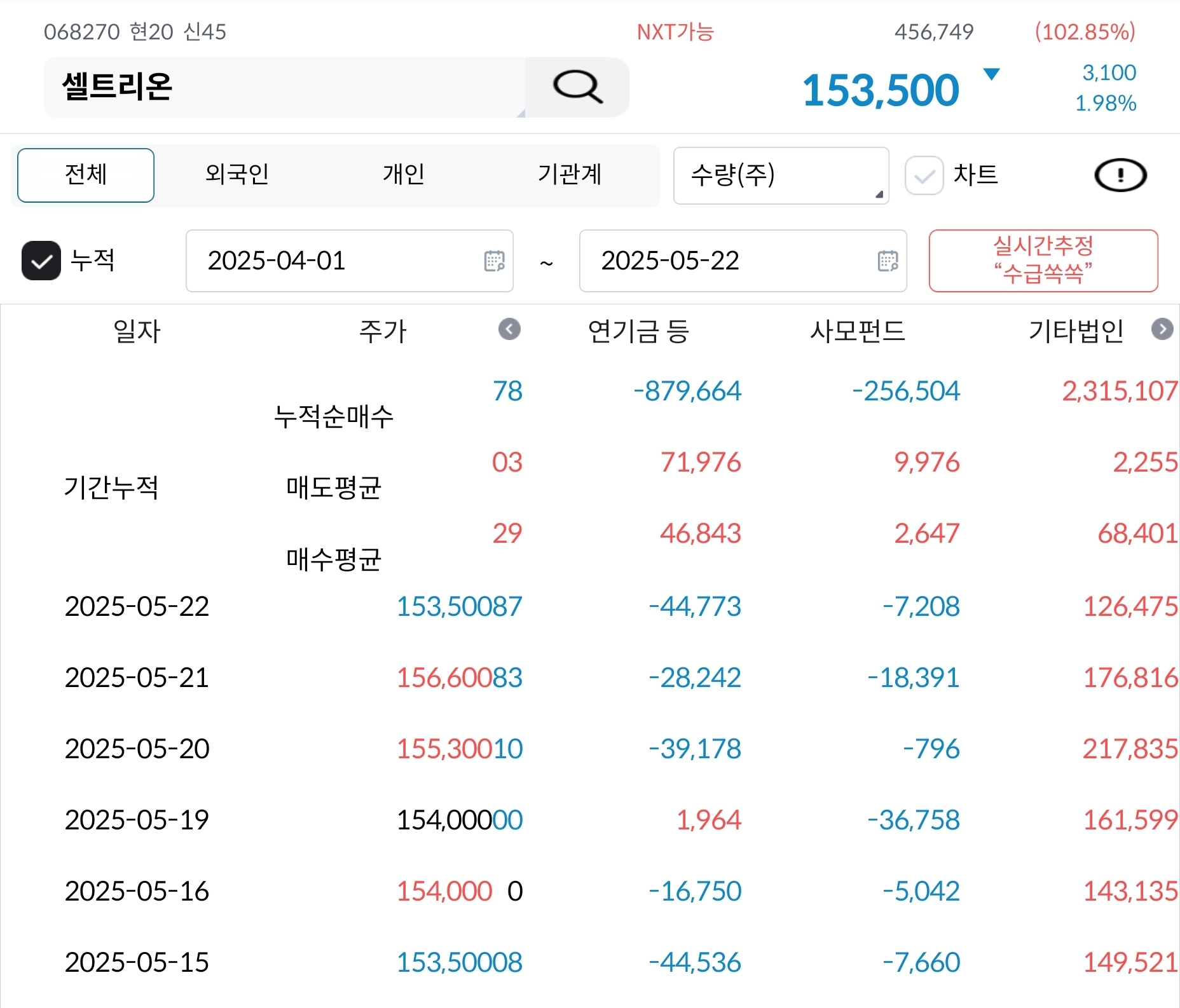
Task: Click the blue down triangle price indicator
Action: (x=991, y=74)
